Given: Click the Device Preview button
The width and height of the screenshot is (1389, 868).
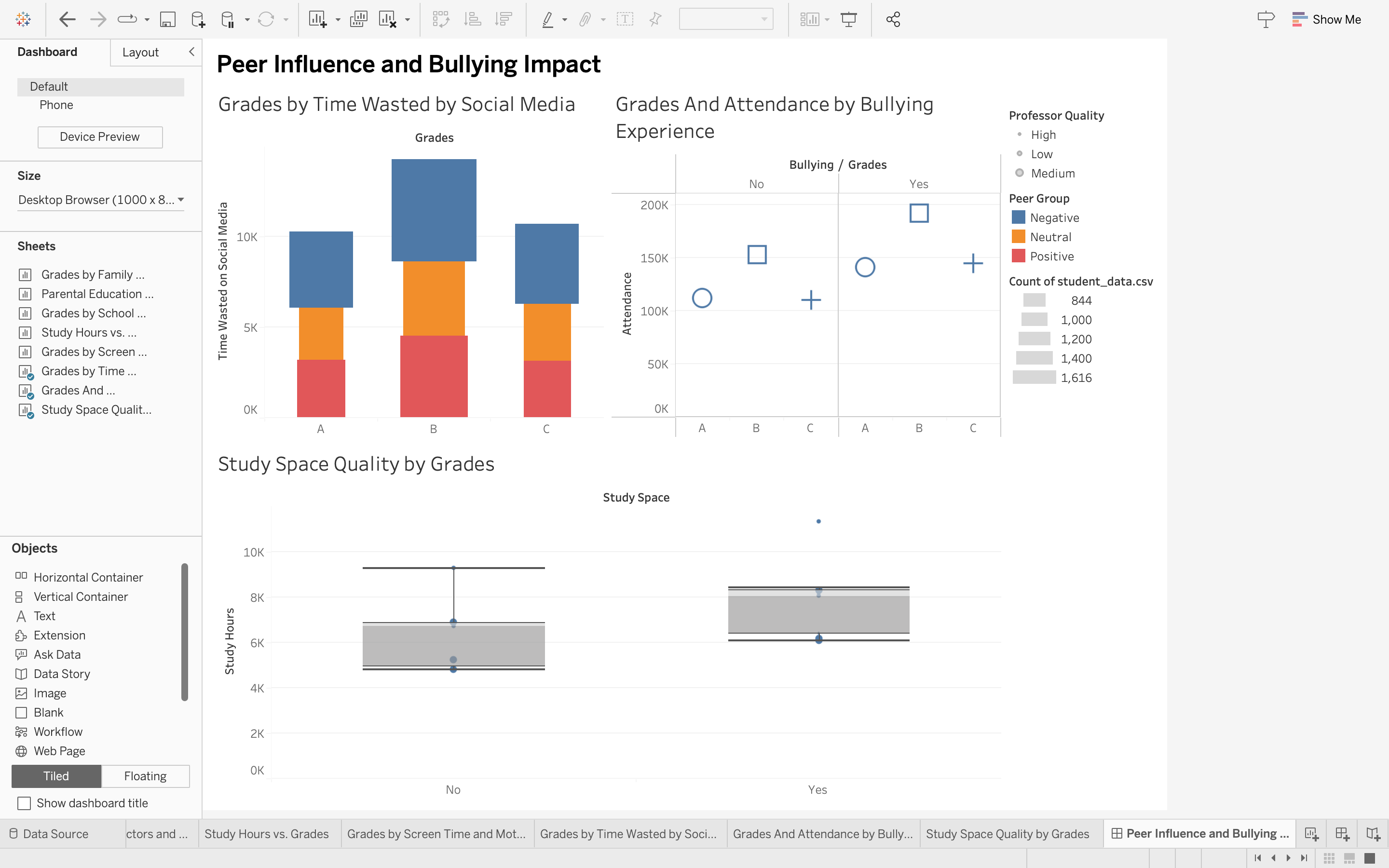Looking at the screenshot, I should click(x=100, y=136).
